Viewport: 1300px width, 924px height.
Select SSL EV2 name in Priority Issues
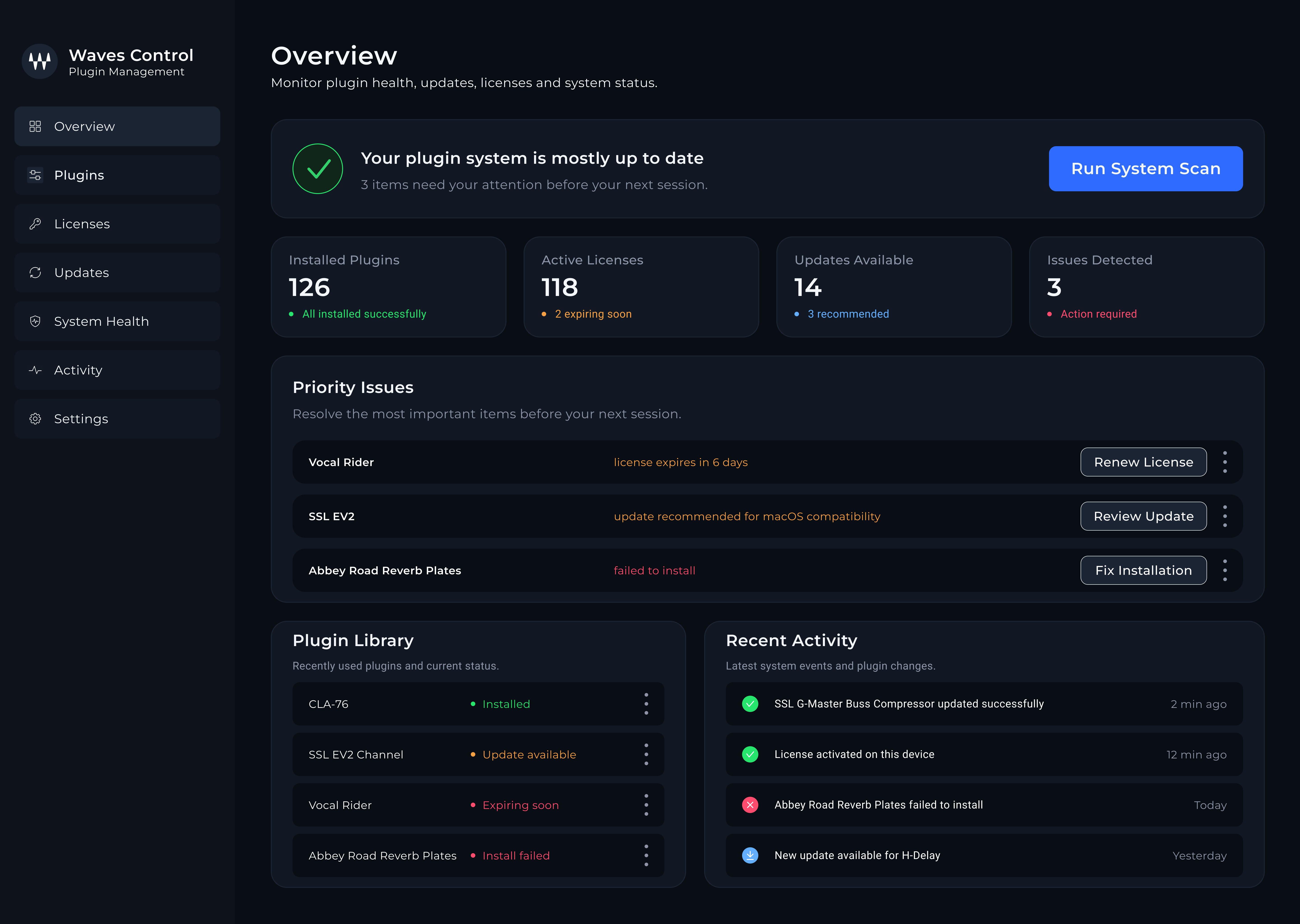point(331,516)
